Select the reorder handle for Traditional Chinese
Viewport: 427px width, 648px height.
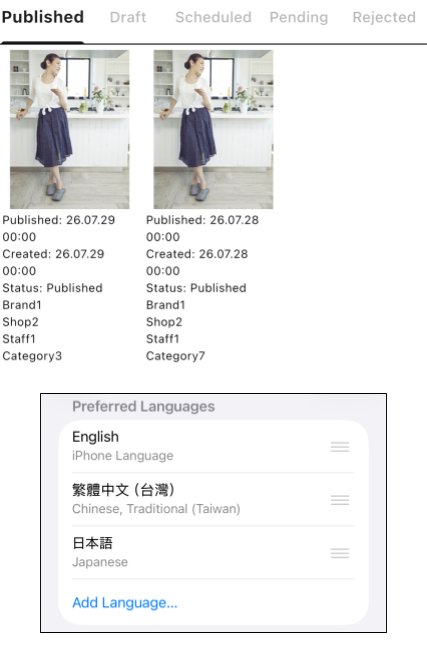(340, 500)
